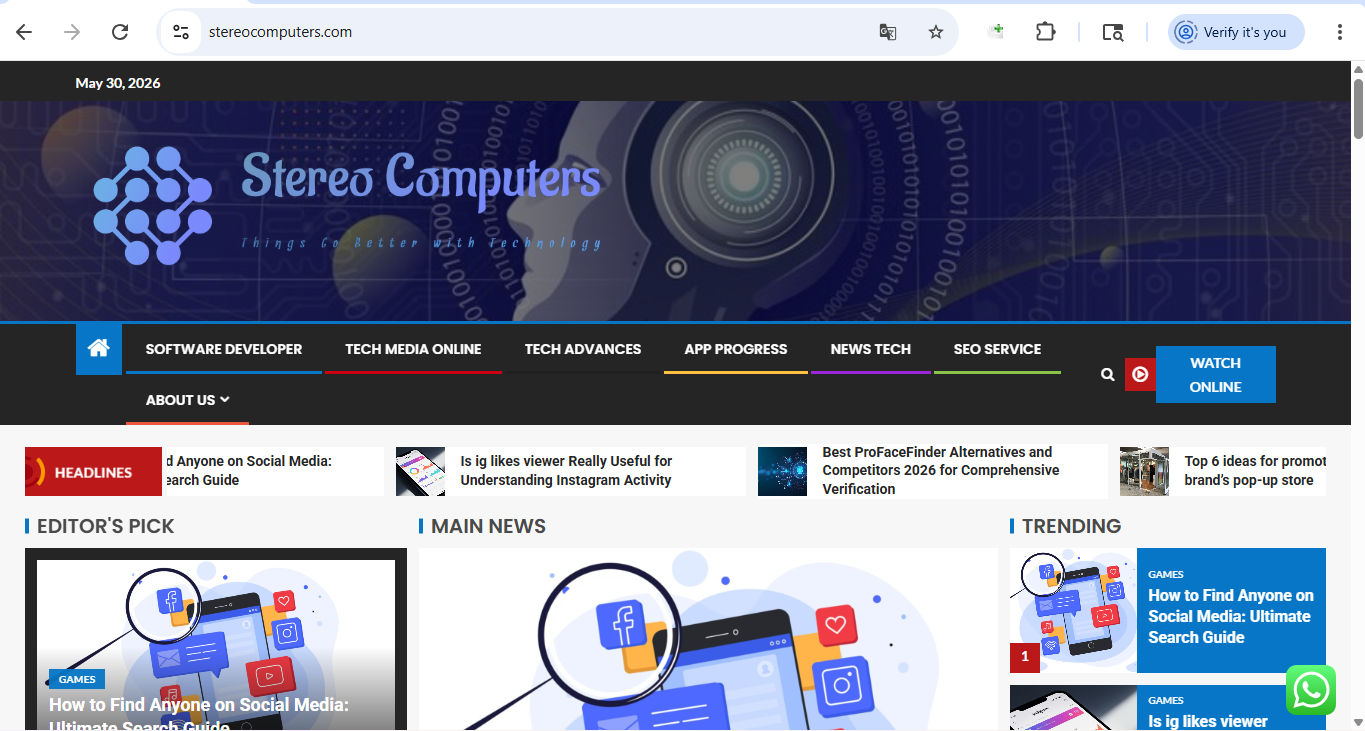Open the Software Developer menu item

[x=224, y=349]
